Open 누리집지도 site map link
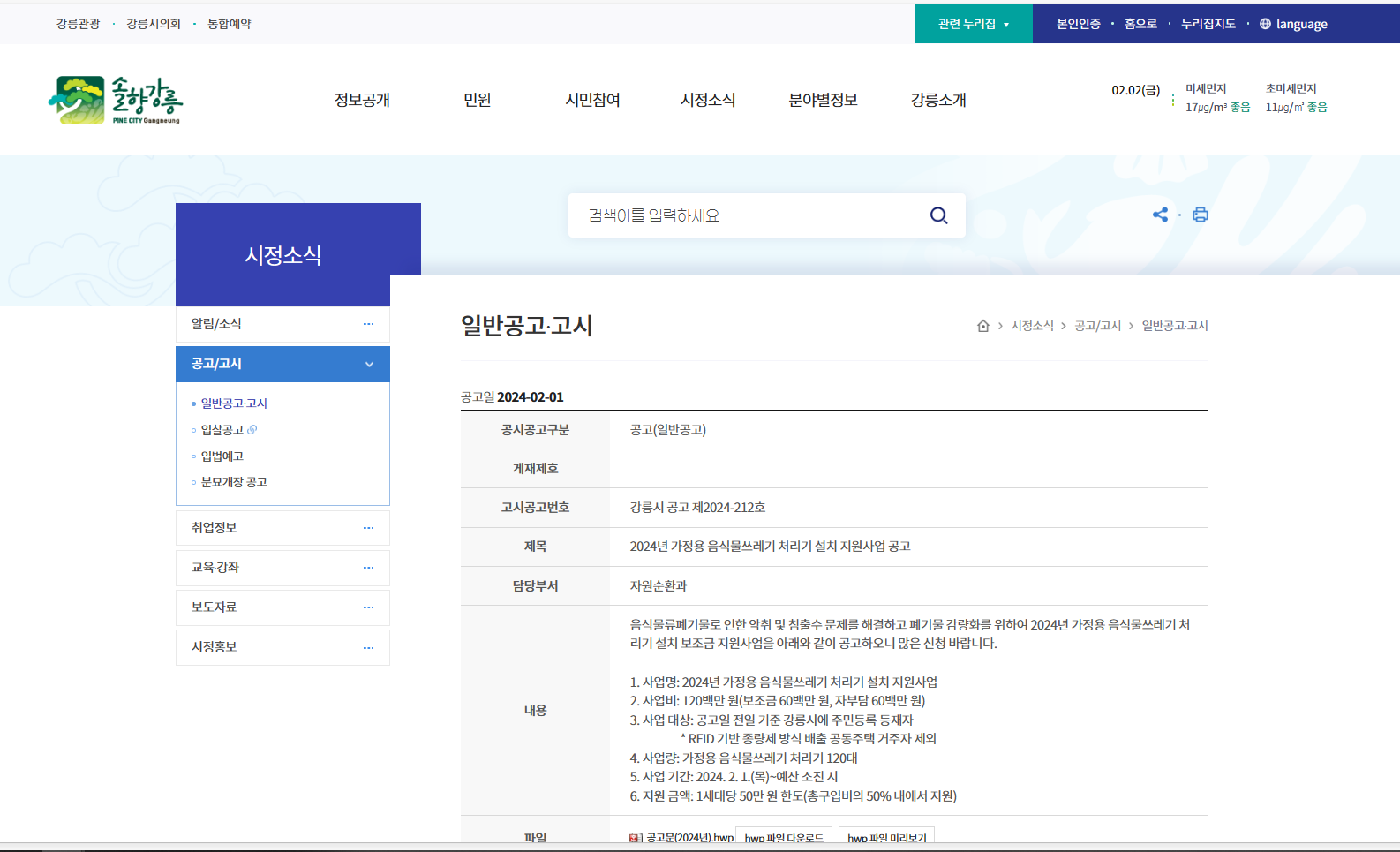The height and width of the screenshot is (852, 1400). [1208, 24]
